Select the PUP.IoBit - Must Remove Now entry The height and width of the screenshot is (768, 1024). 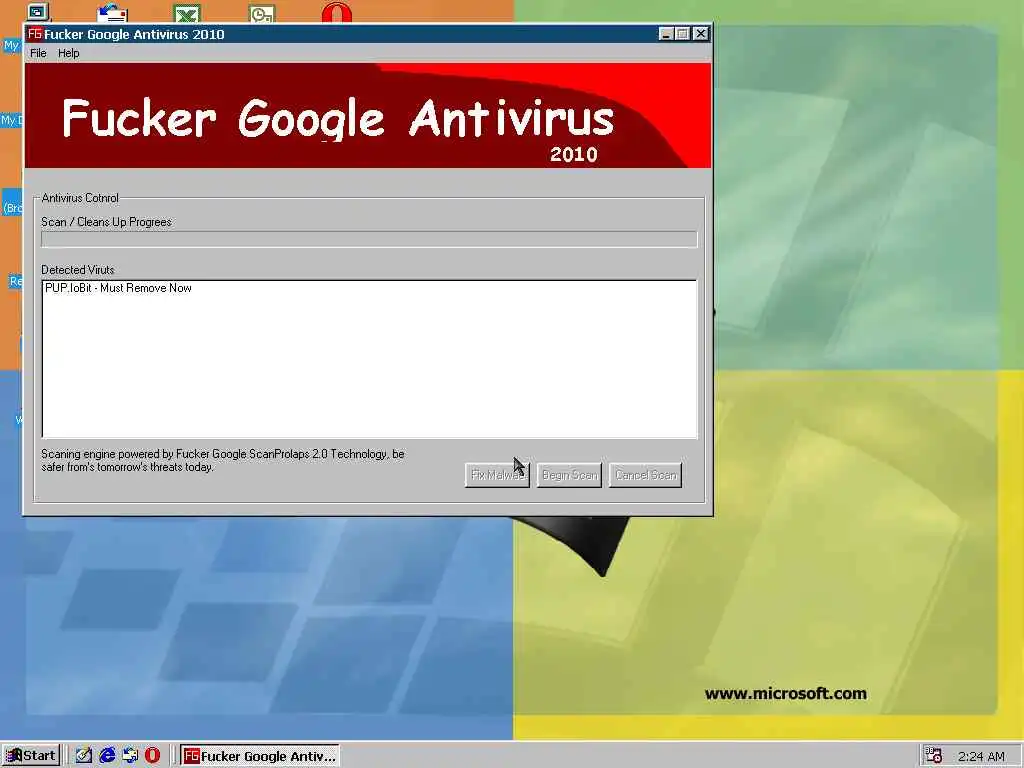[x=118, y=288]
